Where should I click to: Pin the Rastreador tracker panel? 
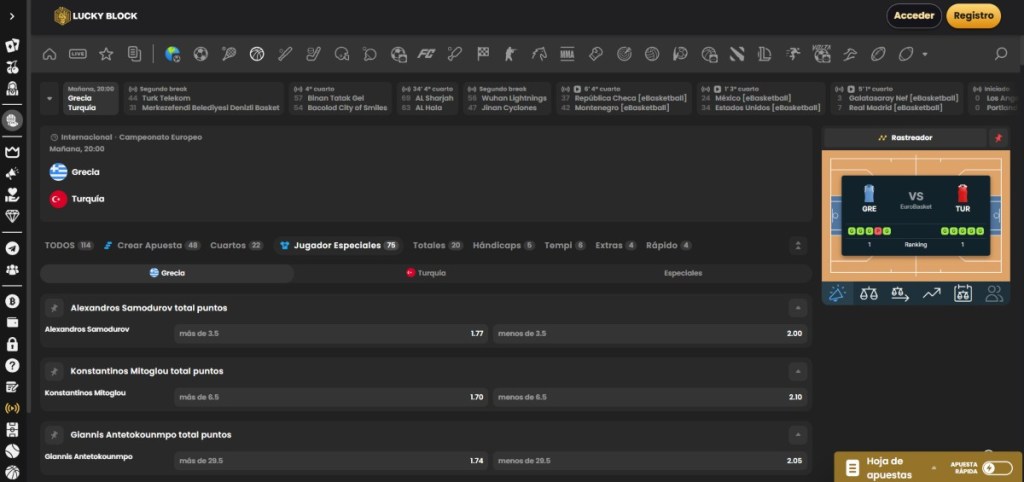(997, 138)
